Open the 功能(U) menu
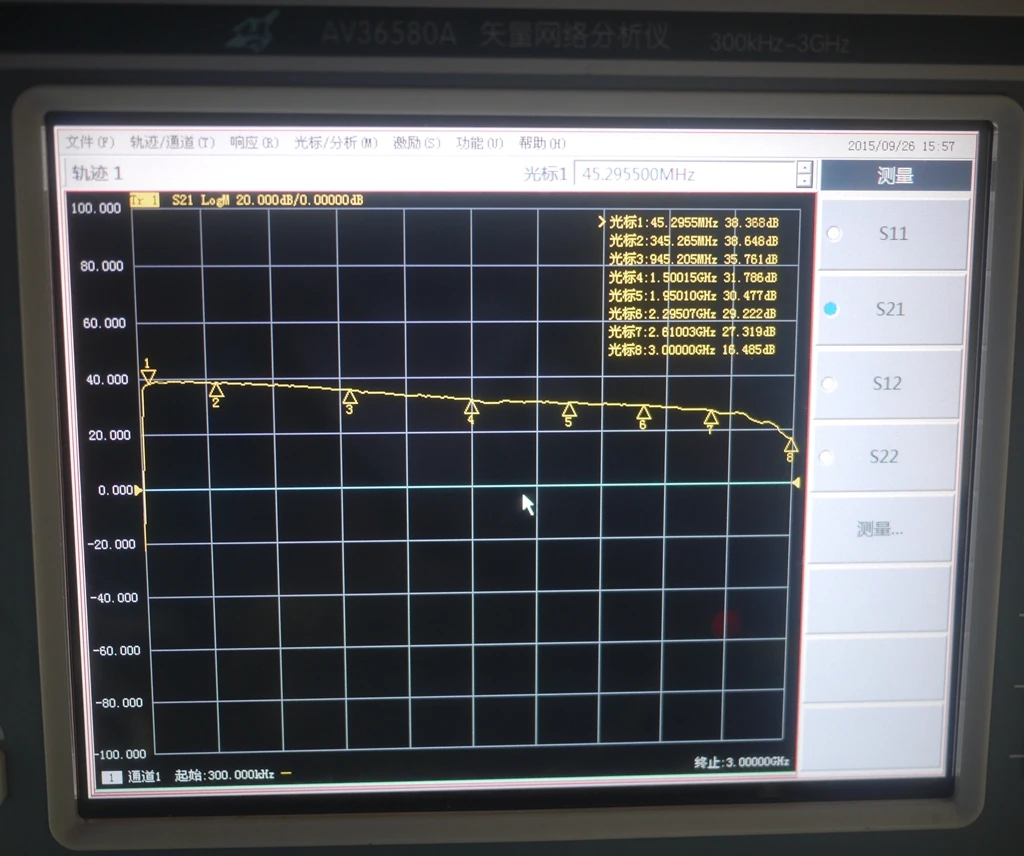The height and width of the screenshot is (856, 1024). pyautogui.click(x=479, y=142)
